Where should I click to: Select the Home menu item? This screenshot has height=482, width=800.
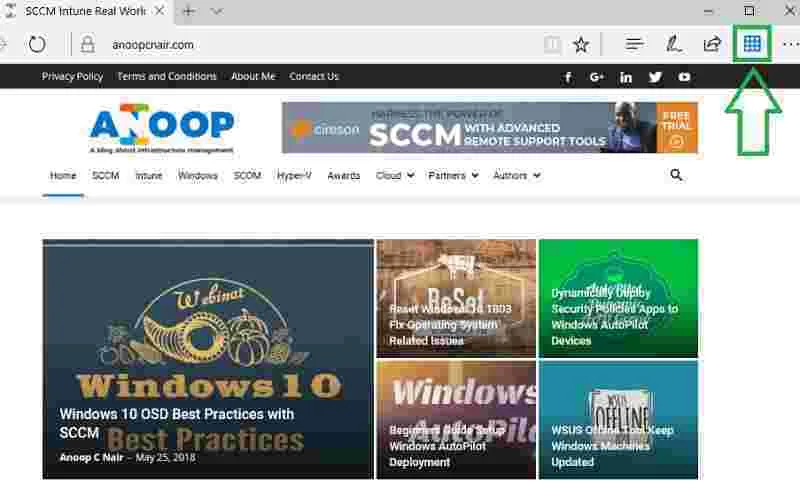(63, 175)
